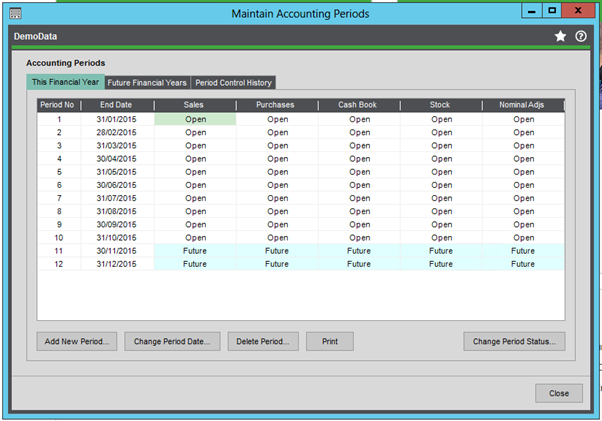
Task: Select end date 31/01/2015
Action: [116, 119]
